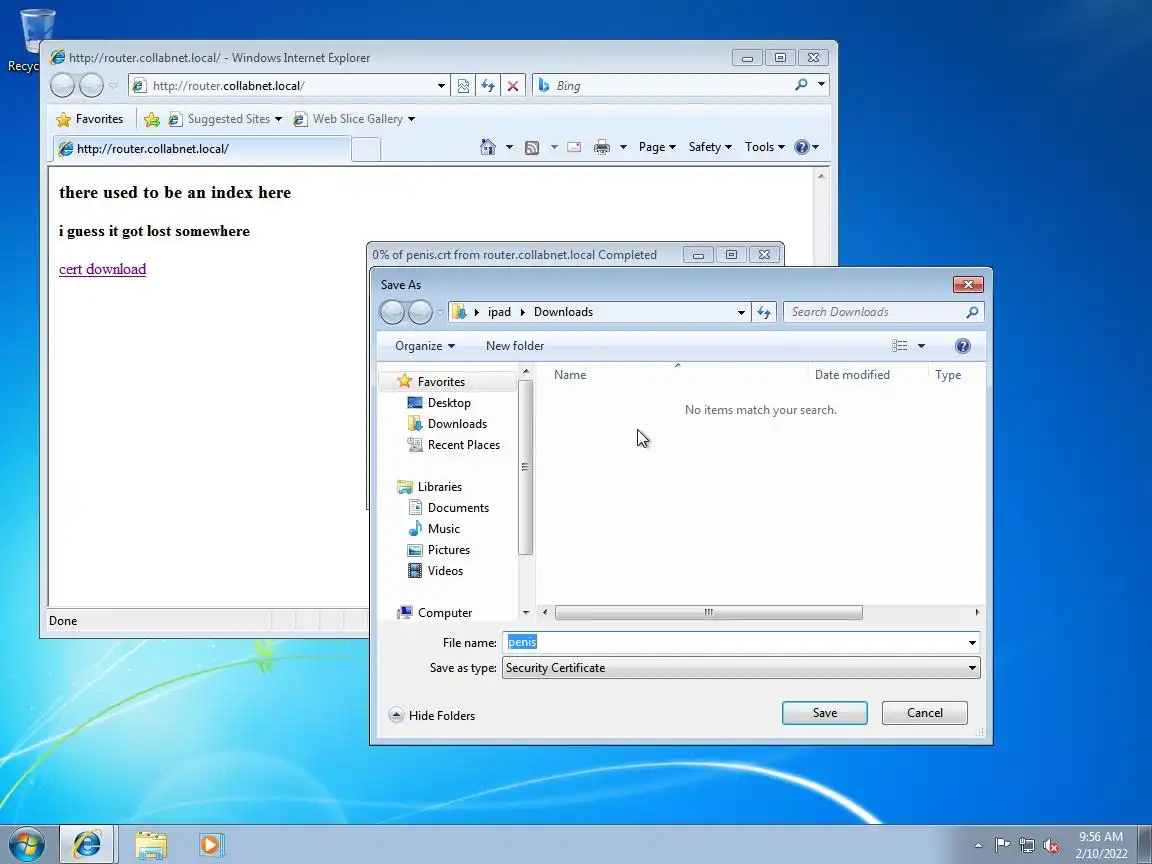Click the Print icon in IE toolbar
Viewport: 1152px width, 864px height.
(602, 147)
